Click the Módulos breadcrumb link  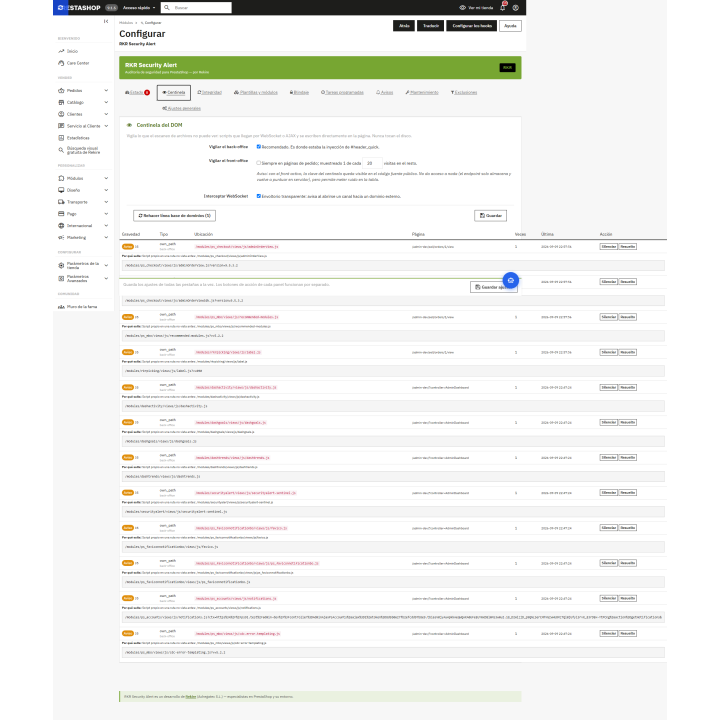(x=126, y=22)
